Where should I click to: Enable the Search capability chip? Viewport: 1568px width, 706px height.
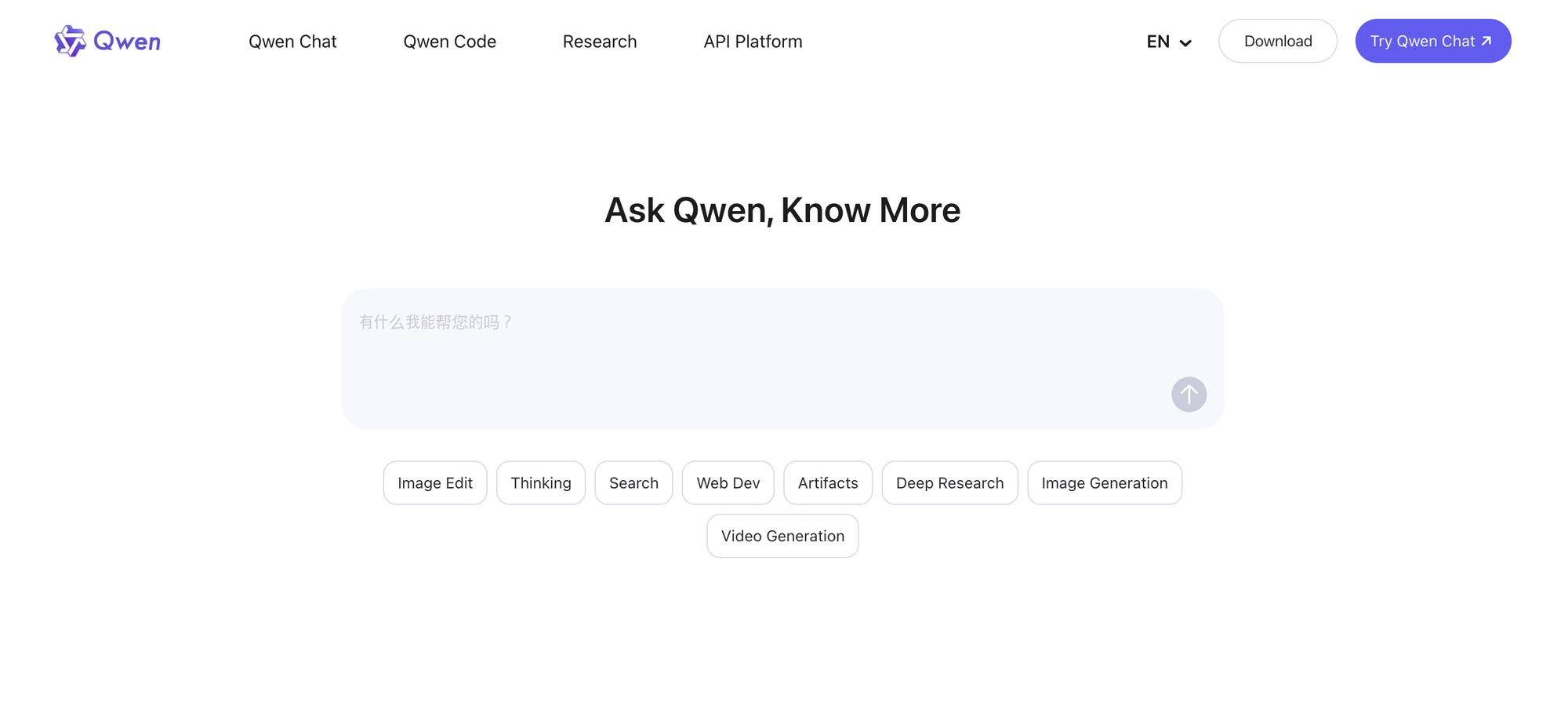[633, 482]
